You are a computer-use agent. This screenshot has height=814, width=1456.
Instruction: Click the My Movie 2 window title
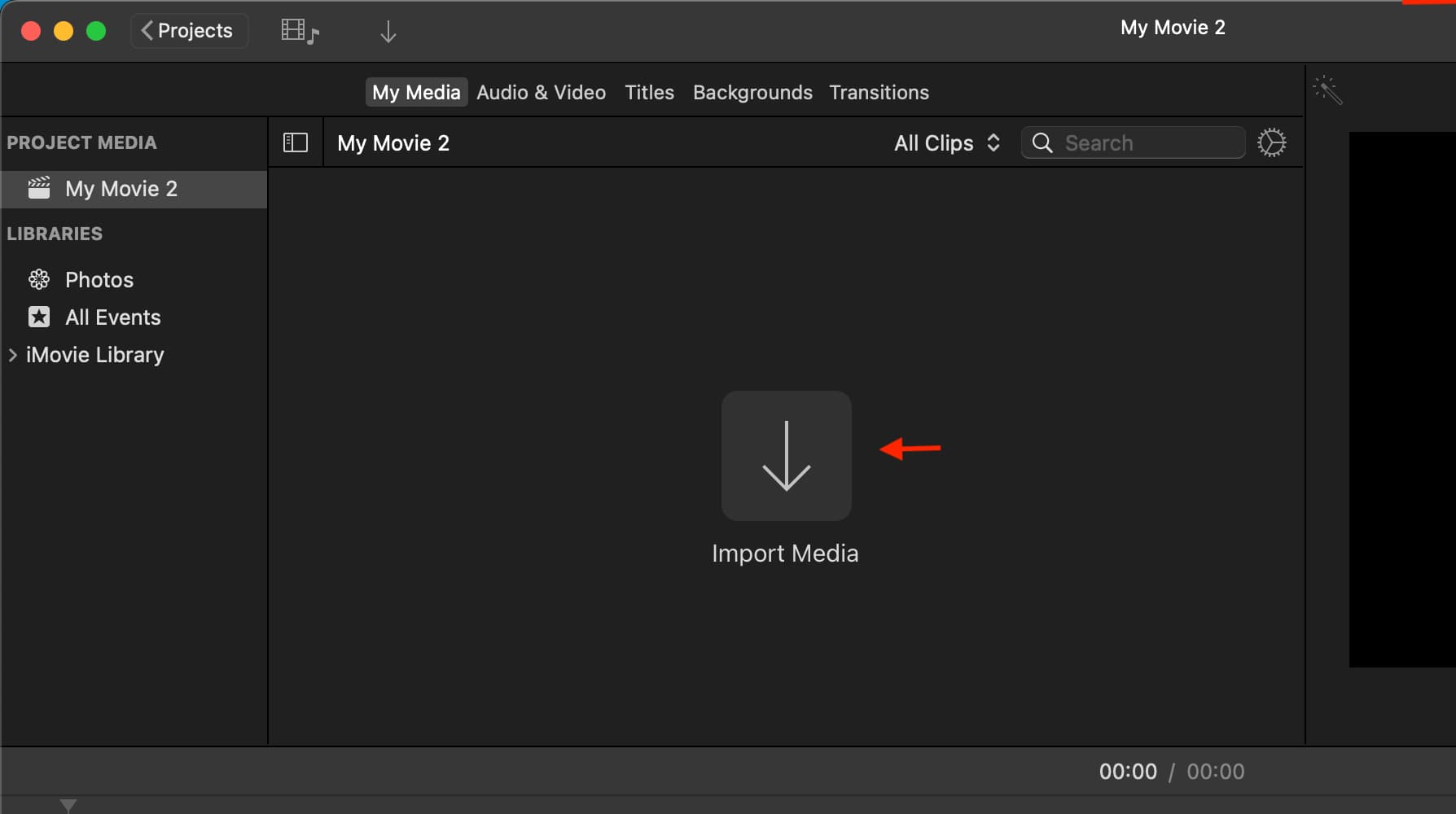(1173, 27)
